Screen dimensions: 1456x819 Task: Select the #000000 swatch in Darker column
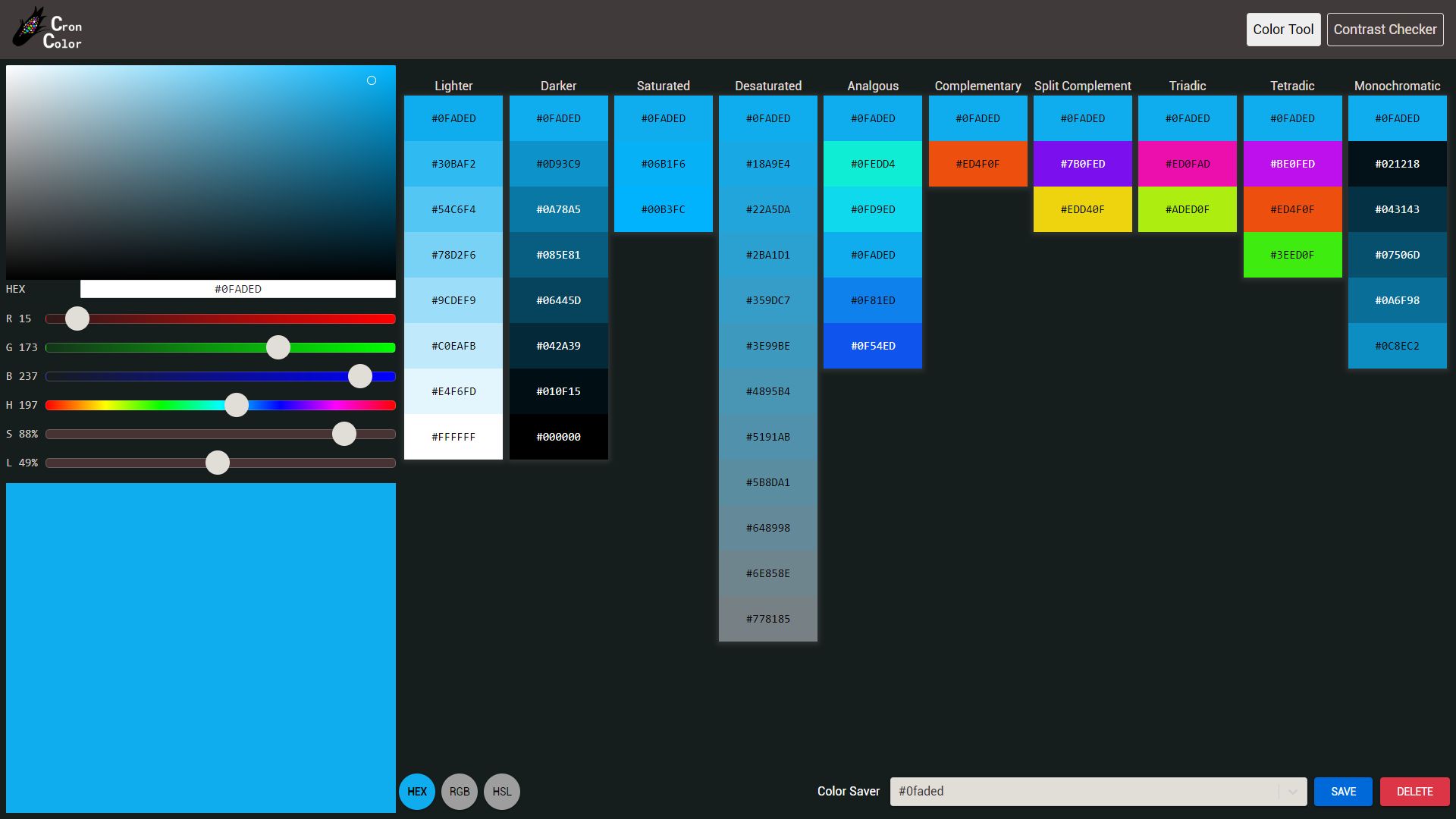pos(558,437)
